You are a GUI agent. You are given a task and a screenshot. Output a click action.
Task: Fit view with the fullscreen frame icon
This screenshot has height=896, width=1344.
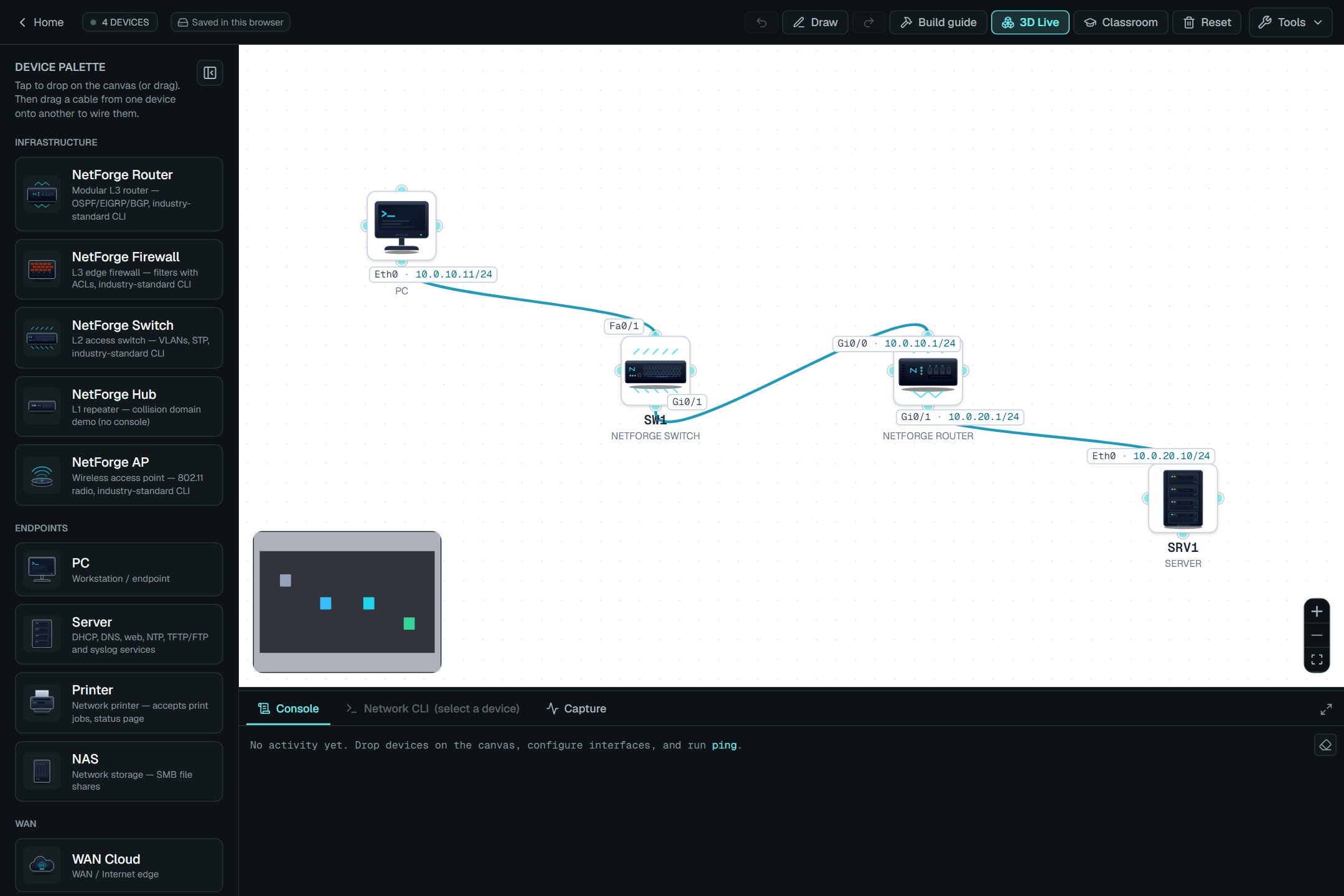coord(1317,660)
